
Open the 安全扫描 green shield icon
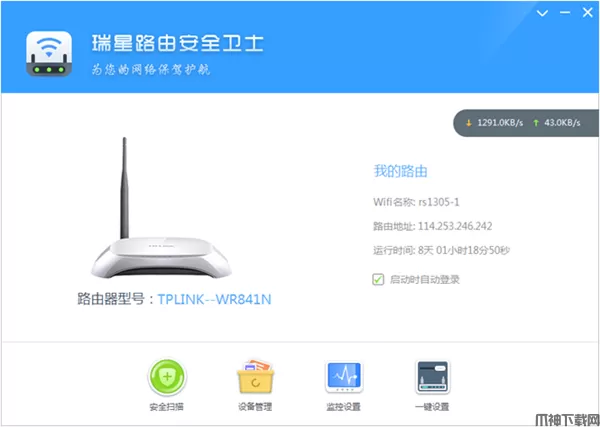[x=167, y=377]
